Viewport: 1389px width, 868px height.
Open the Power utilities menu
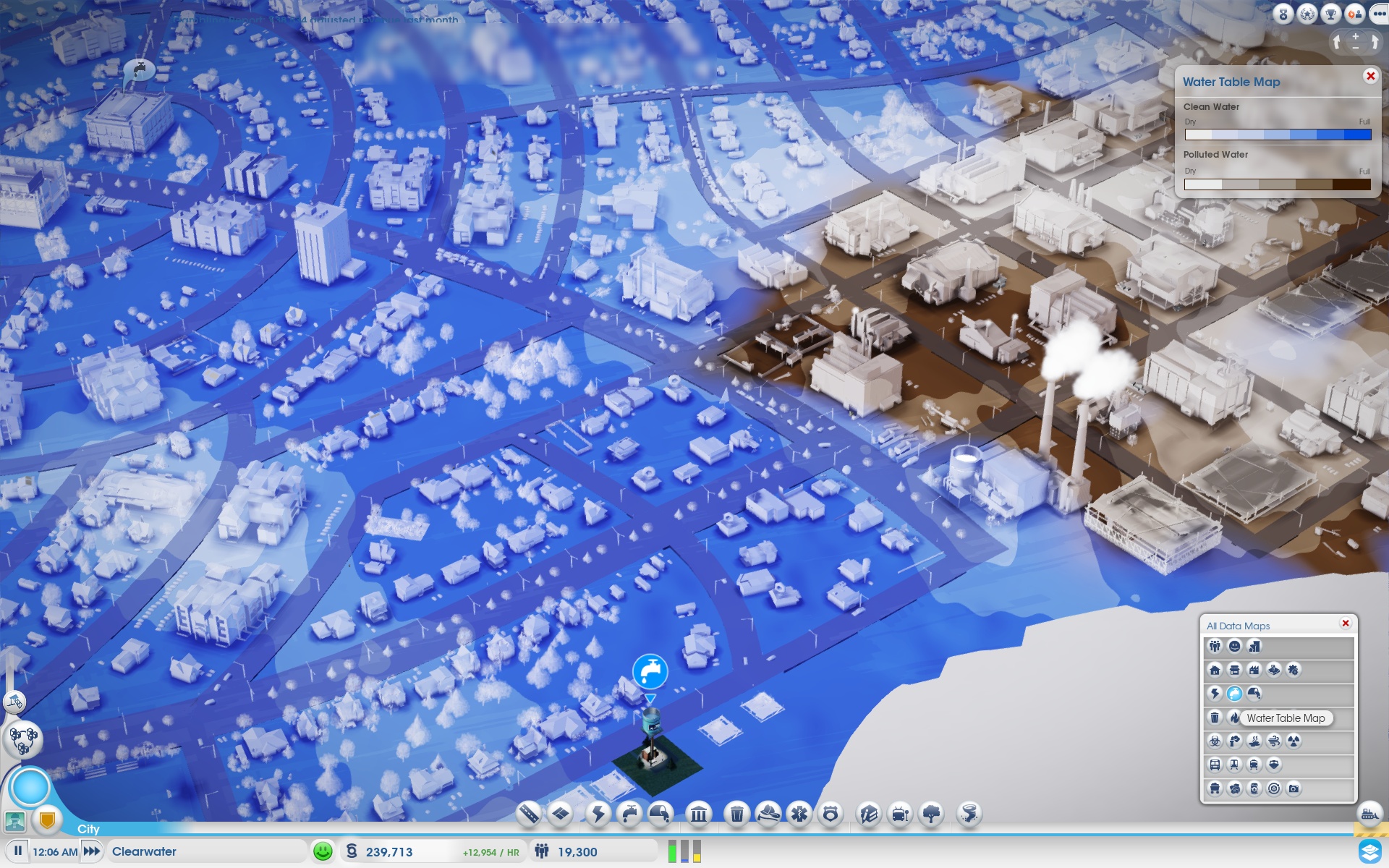(x=598, y=814)
